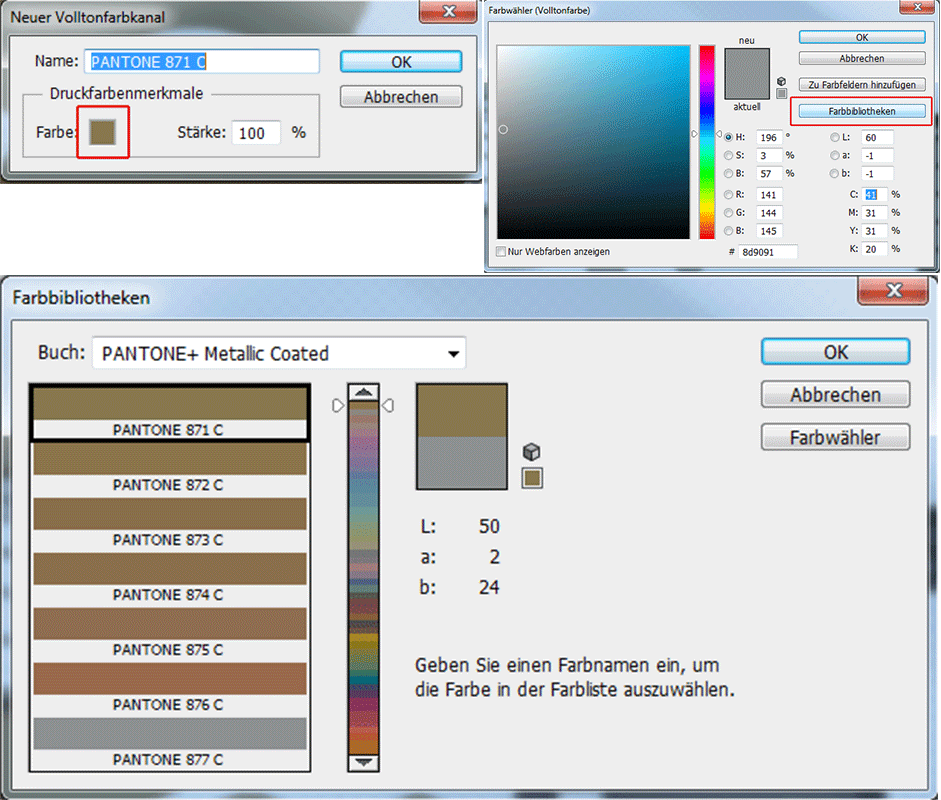
Task: Select the HSB B radio button beside value 57
Action: tap(729, 173)
